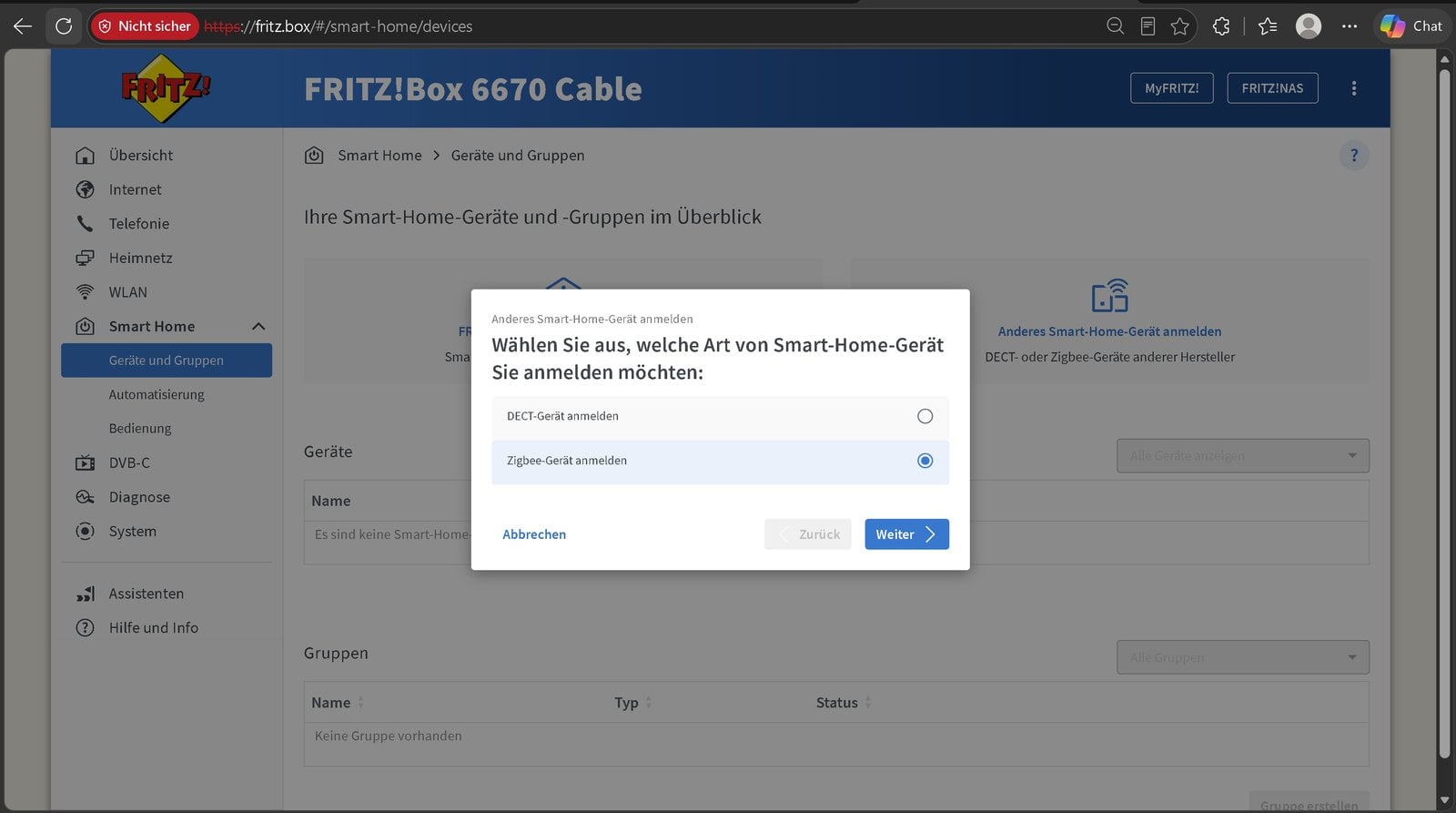Click Anderes Smart-Home-Gerät anmelden device icon
The image size is (1456, 813).
1110,296
